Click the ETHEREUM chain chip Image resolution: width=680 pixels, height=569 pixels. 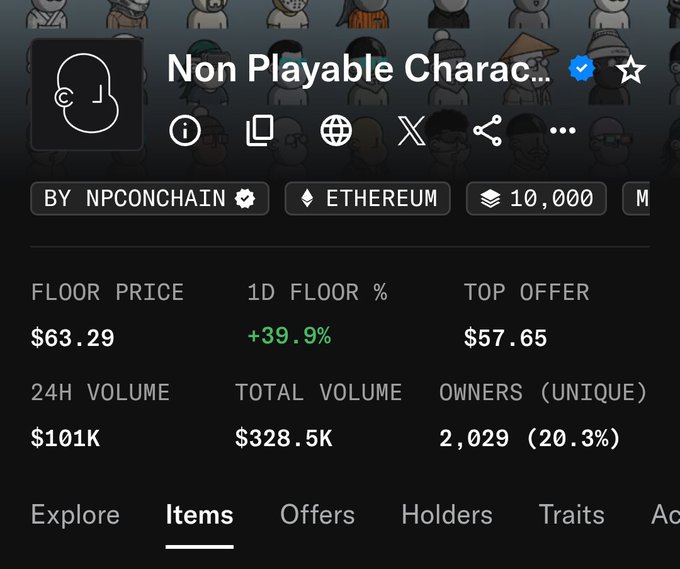tap(368, 199)
